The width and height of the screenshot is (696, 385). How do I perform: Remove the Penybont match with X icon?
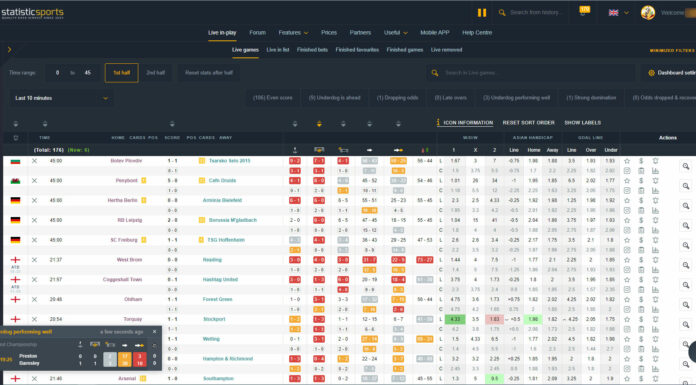click(34, 181)
